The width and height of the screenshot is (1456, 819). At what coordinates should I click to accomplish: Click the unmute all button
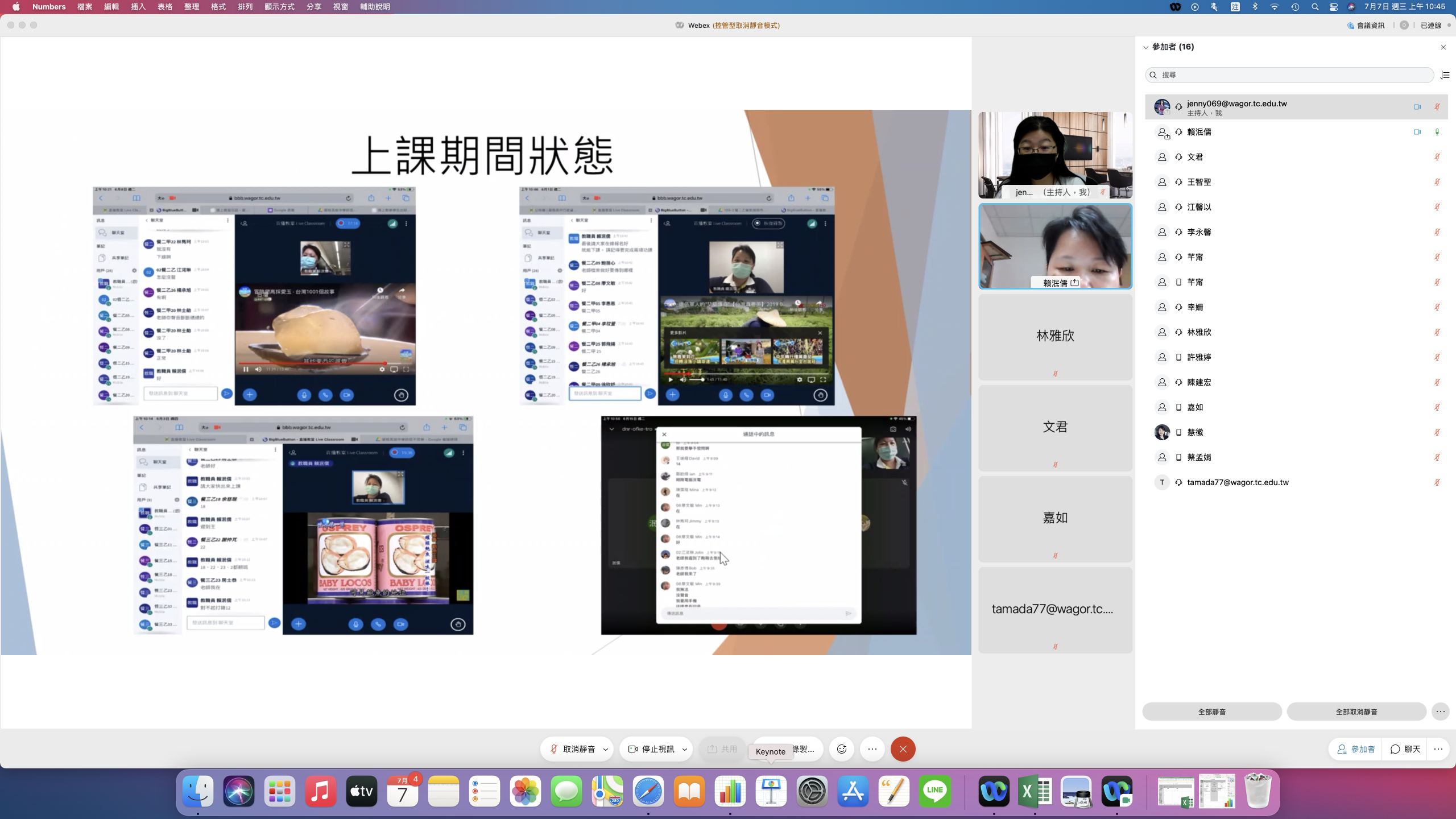point(1356,712)
